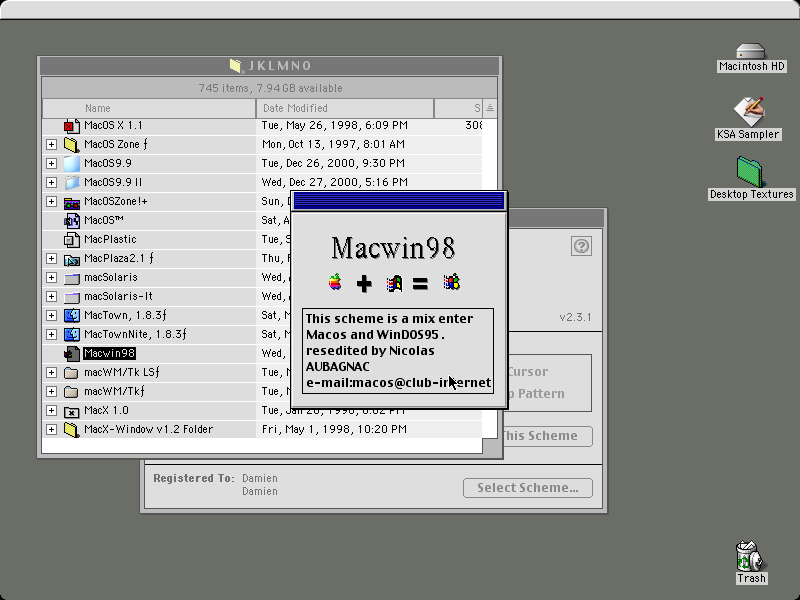
Task: Click the Select Scheme... button
Action: click(528, 488)
